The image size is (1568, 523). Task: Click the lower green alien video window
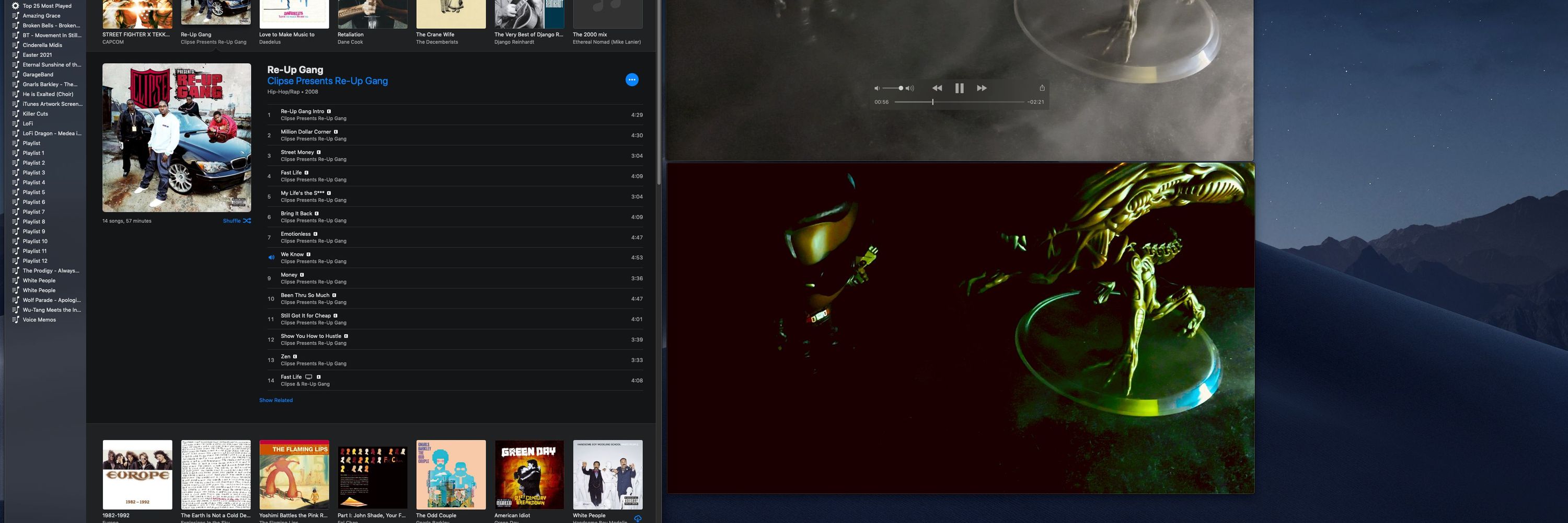pyautogui.click(x=961, y=328)
